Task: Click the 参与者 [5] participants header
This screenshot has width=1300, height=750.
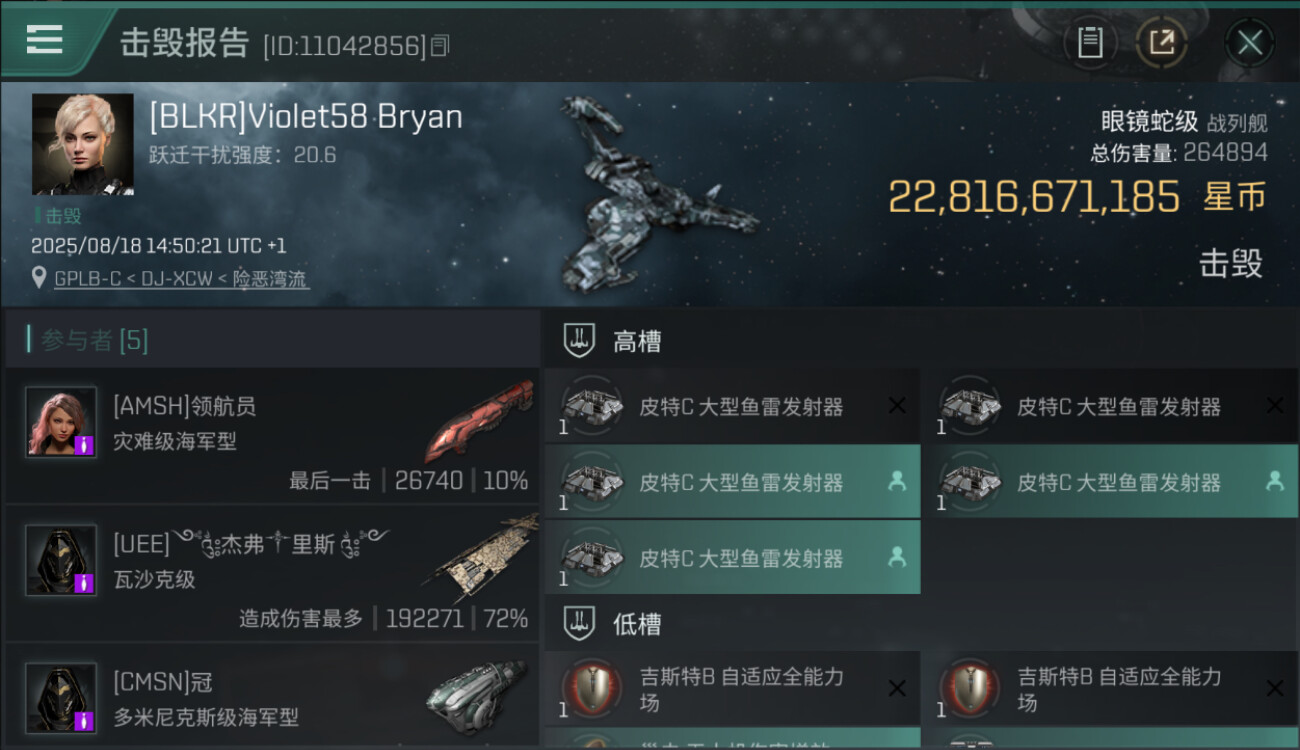Action: coord(94,340)
